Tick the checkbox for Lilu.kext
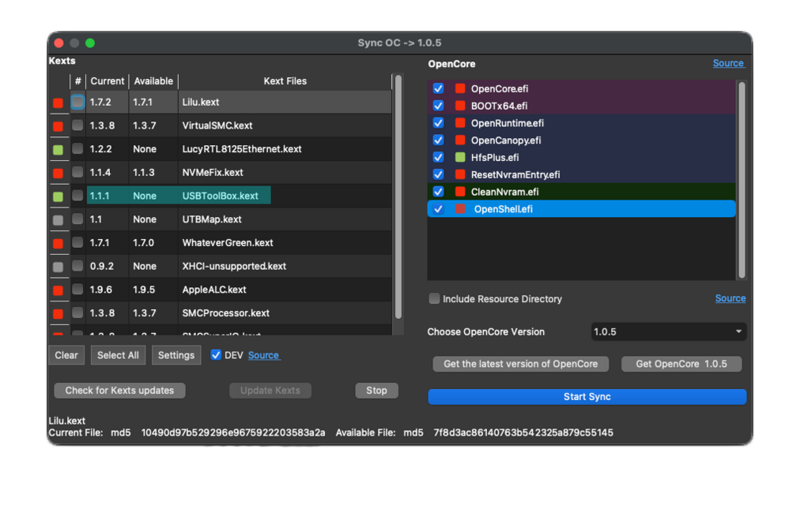This screenshot has width=800, height=505. [x=78, y=102]
